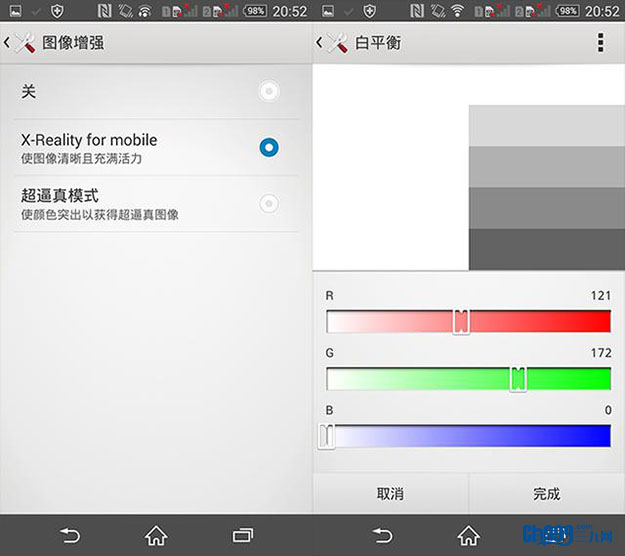Select the X-Reality for mobile radio option
Image resolution: width=625 pixels, height=556 pixels.
[269, 147]
